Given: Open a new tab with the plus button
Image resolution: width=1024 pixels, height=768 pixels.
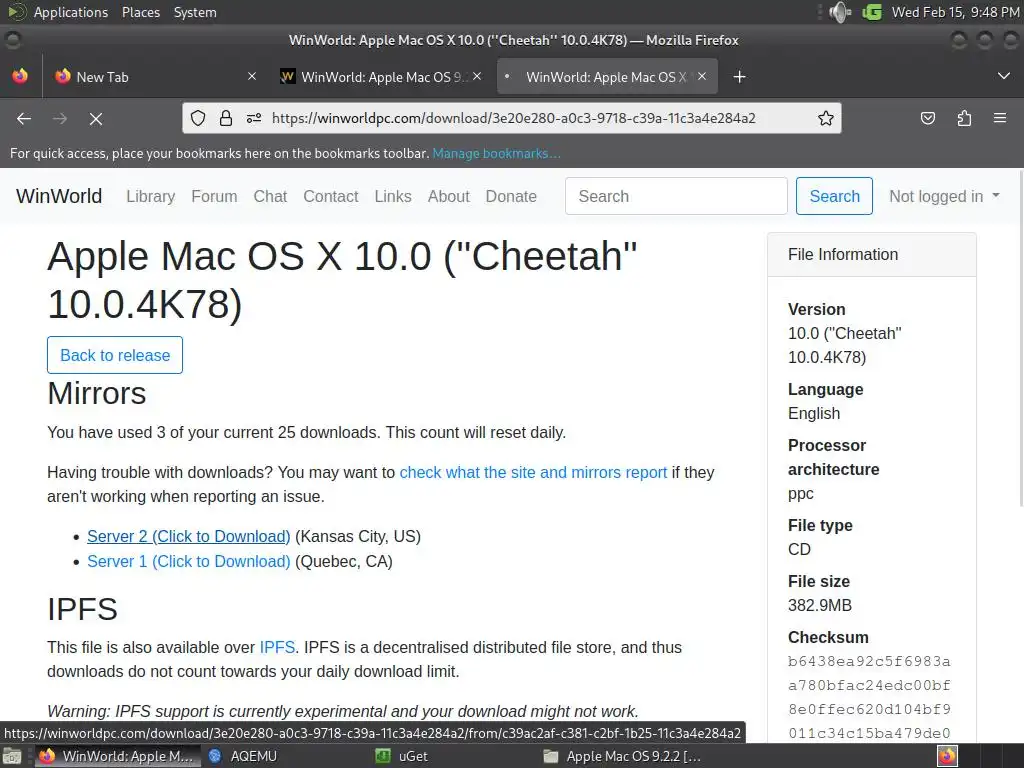Looking at the screenshot, I should (x=739, y=77).
